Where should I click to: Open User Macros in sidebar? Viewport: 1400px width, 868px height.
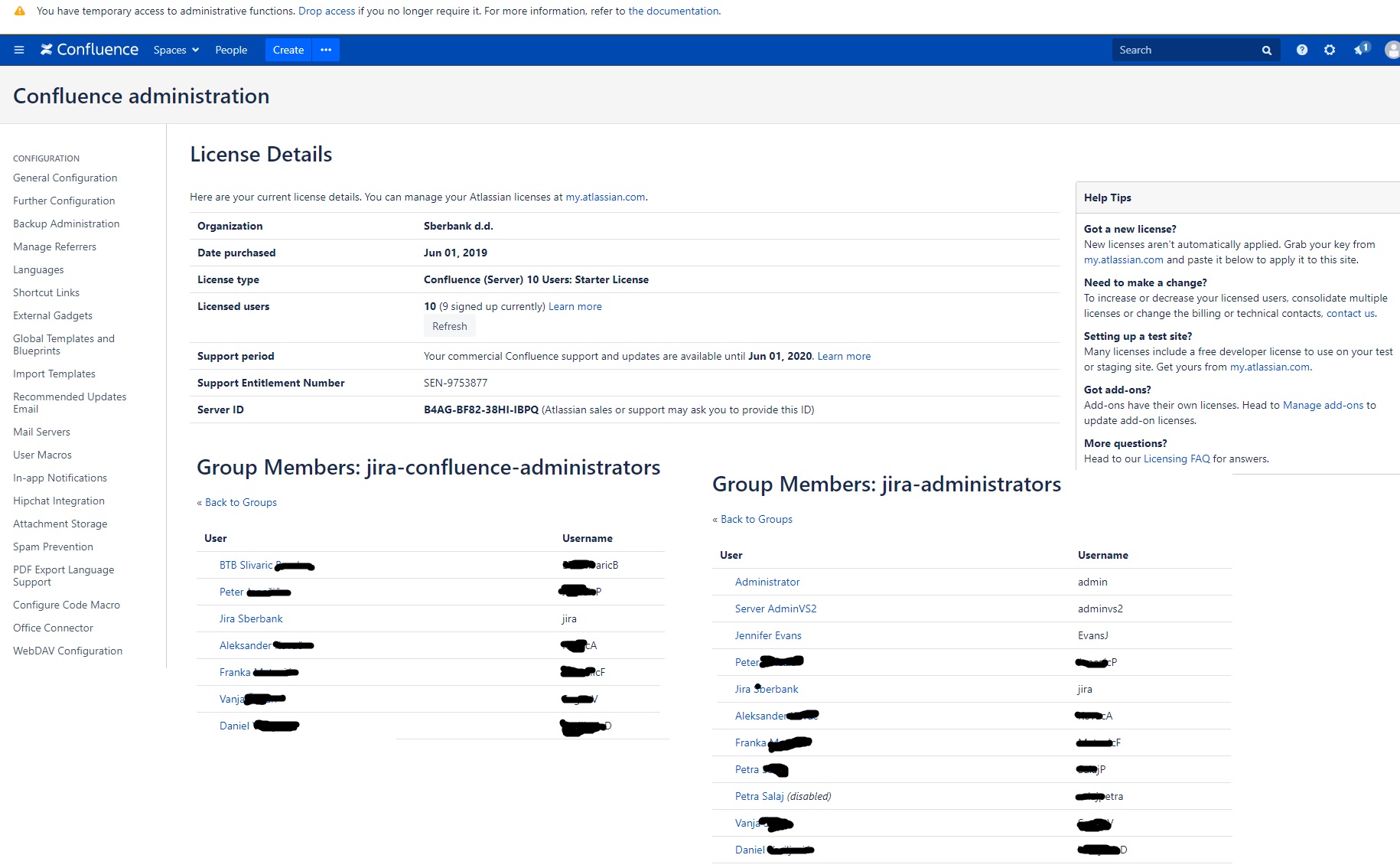(x=42, y=455)
